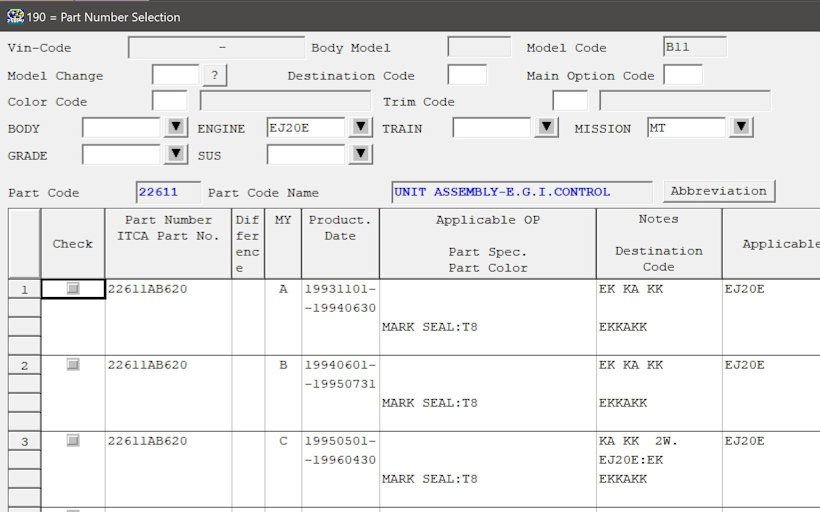Click 22611AB620 in row 3
Image resolution: width=820 pixels, height=512 pixels.
[147, 441]
